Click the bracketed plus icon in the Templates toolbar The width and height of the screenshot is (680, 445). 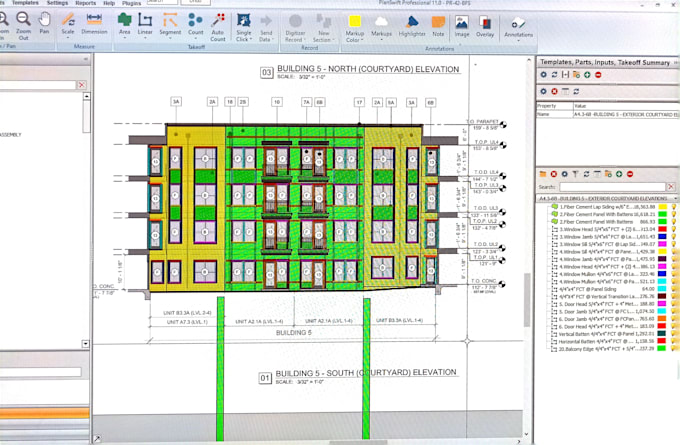pos(565,75)
